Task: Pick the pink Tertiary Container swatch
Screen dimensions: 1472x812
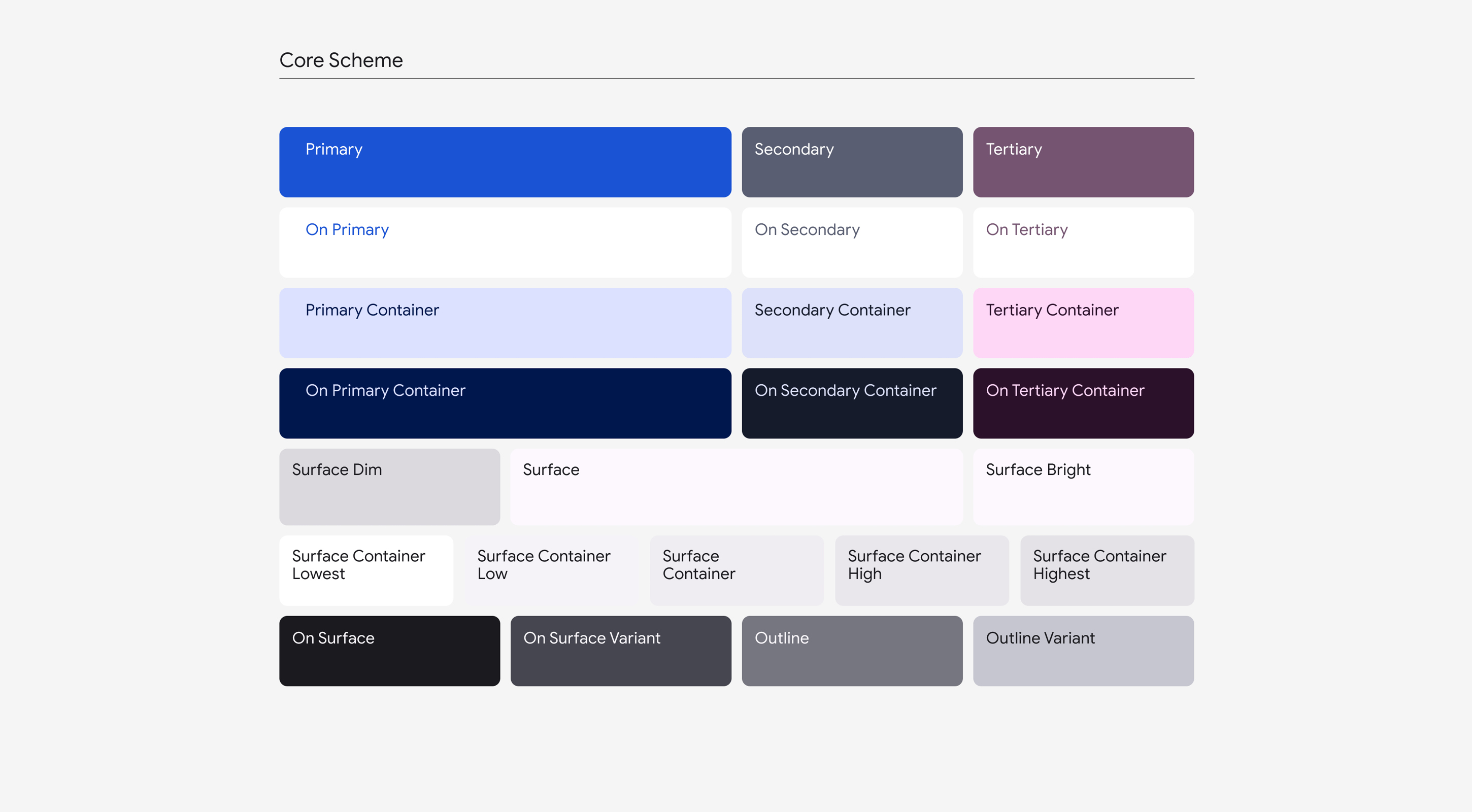Action: [1083, 323]
